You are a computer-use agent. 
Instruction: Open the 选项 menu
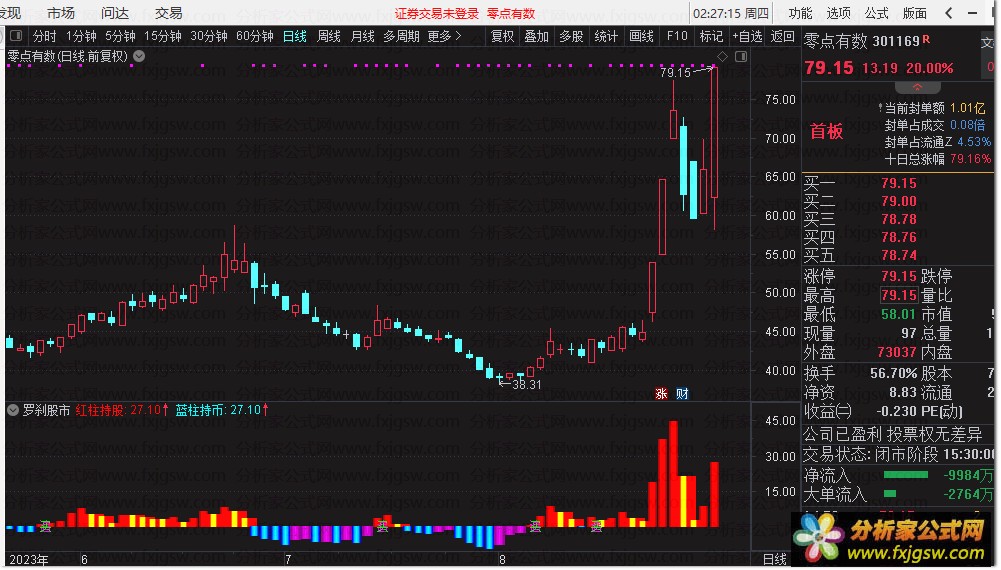[x=838, y=13]
